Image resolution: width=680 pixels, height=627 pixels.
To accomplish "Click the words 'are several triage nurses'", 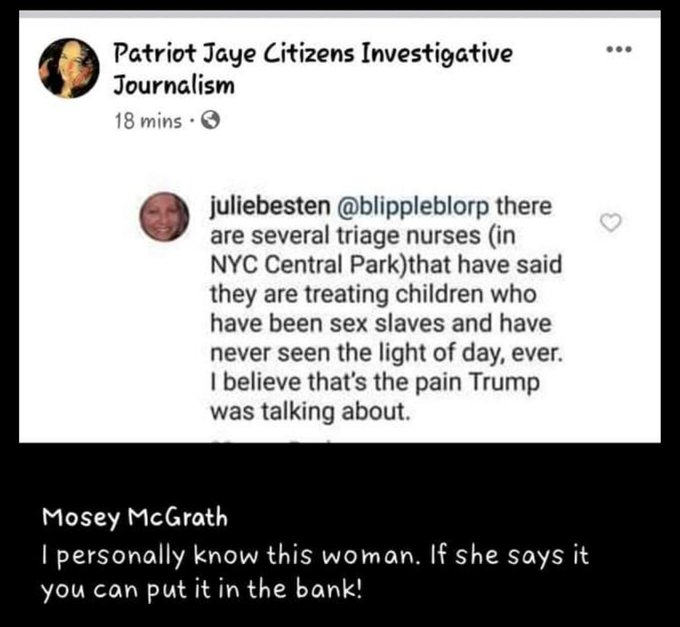I will coord(345,236).
